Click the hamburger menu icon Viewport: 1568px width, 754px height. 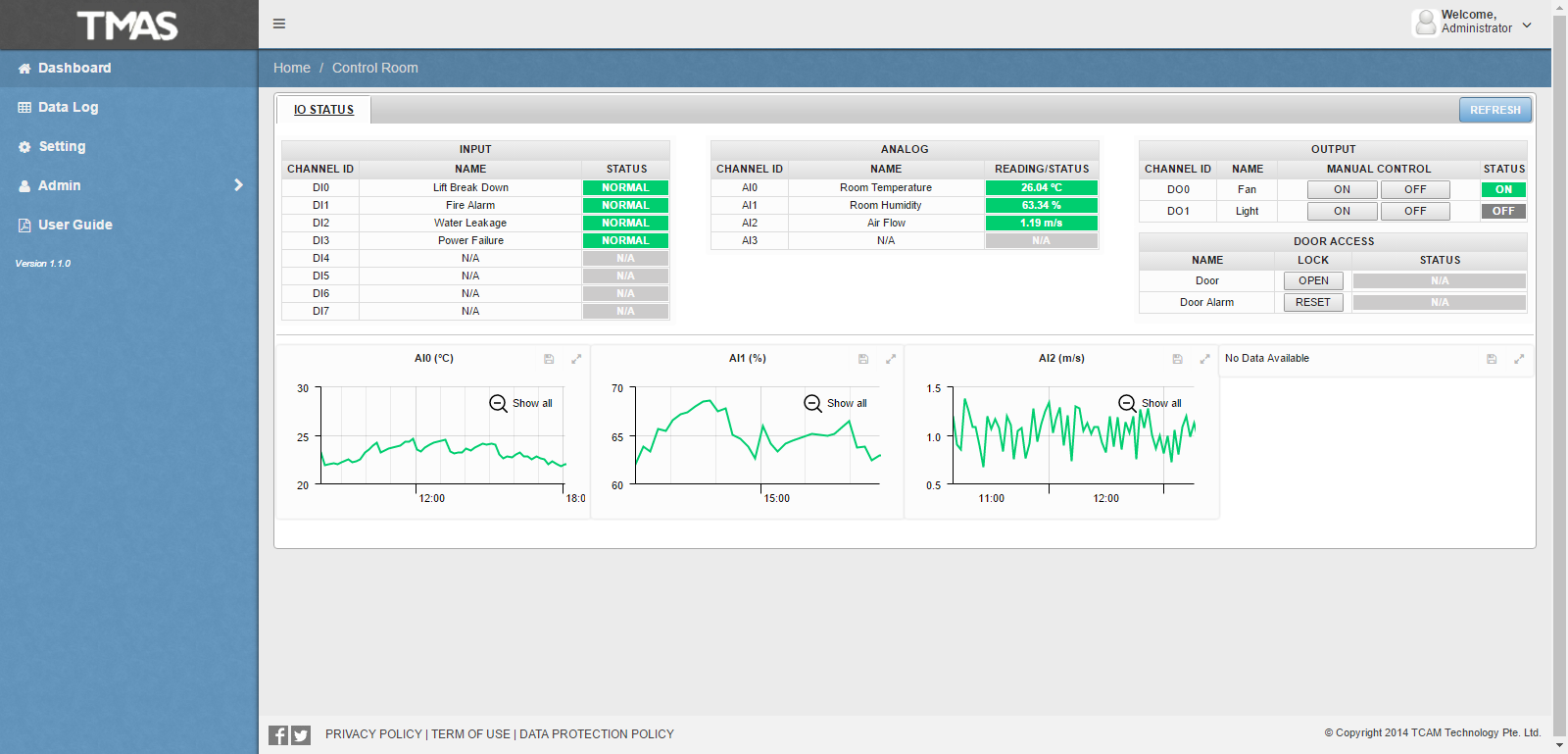279,24
